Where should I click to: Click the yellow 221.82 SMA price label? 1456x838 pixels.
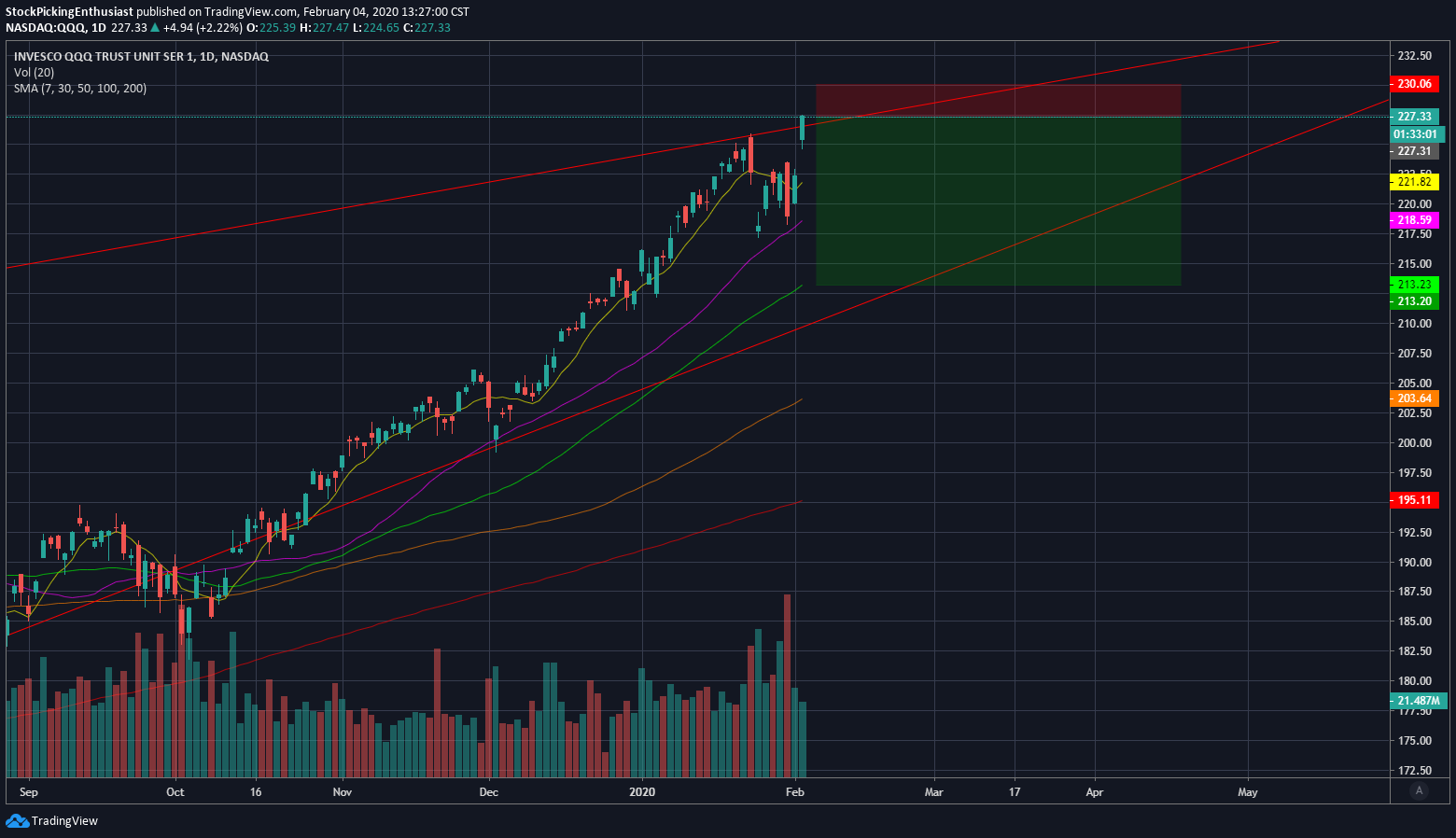click(x=1414, y=182)
